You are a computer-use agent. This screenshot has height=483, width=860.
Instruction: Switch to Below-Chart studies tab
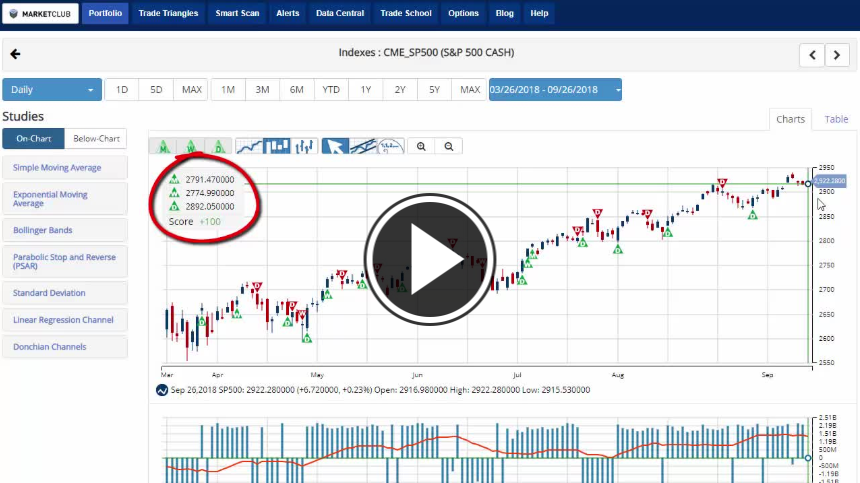coord(96,139)
